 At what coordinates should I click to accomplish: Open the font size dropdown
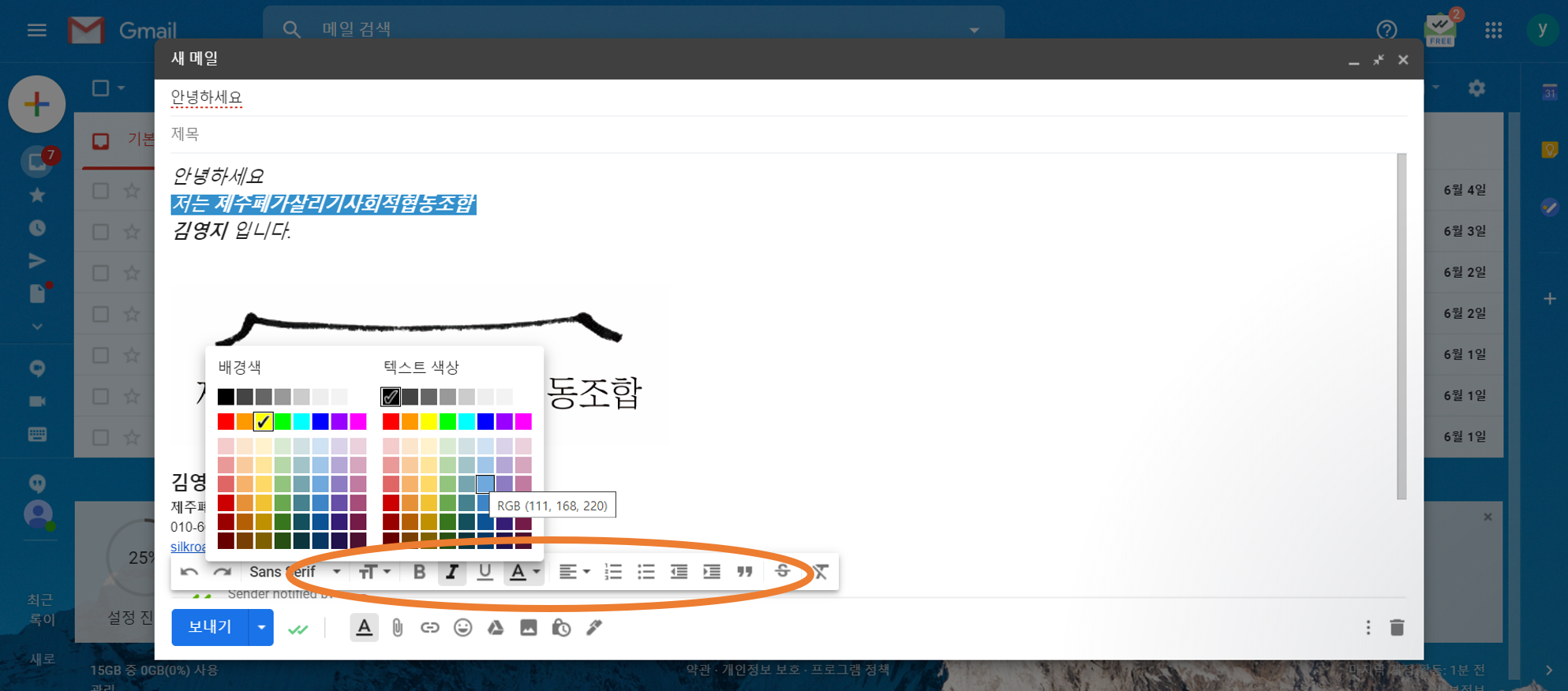375,572
